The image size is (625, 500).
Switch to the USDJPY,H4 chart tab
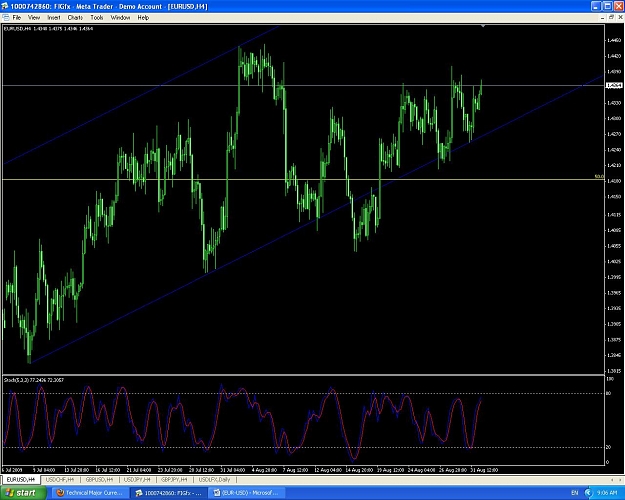coord(137,479)
